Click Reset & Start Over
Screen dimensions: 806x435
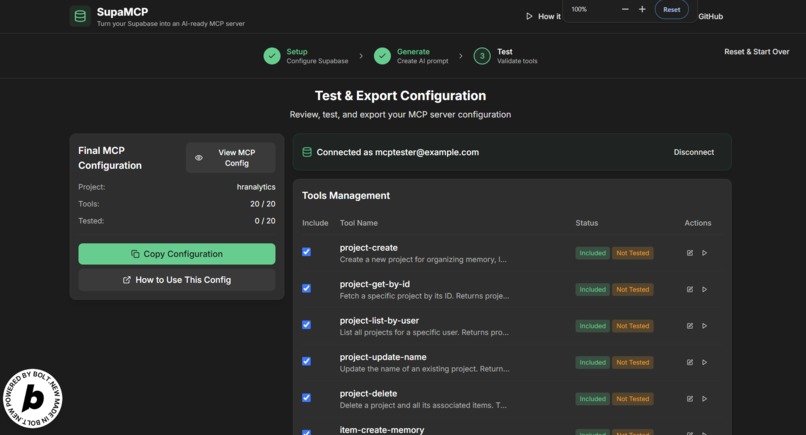(757, 52)
